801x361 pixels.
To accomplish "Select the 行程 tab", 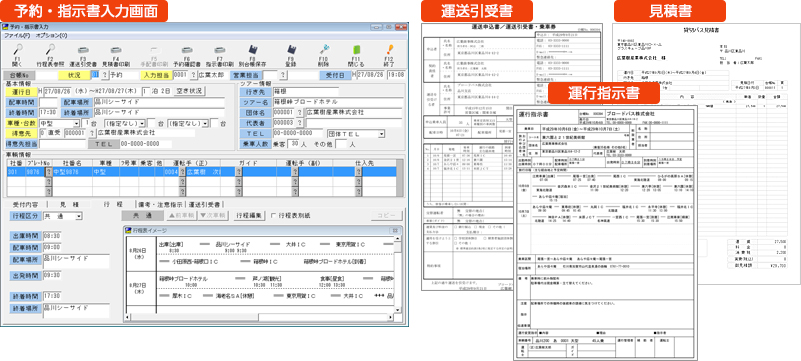I will [112, 204].
